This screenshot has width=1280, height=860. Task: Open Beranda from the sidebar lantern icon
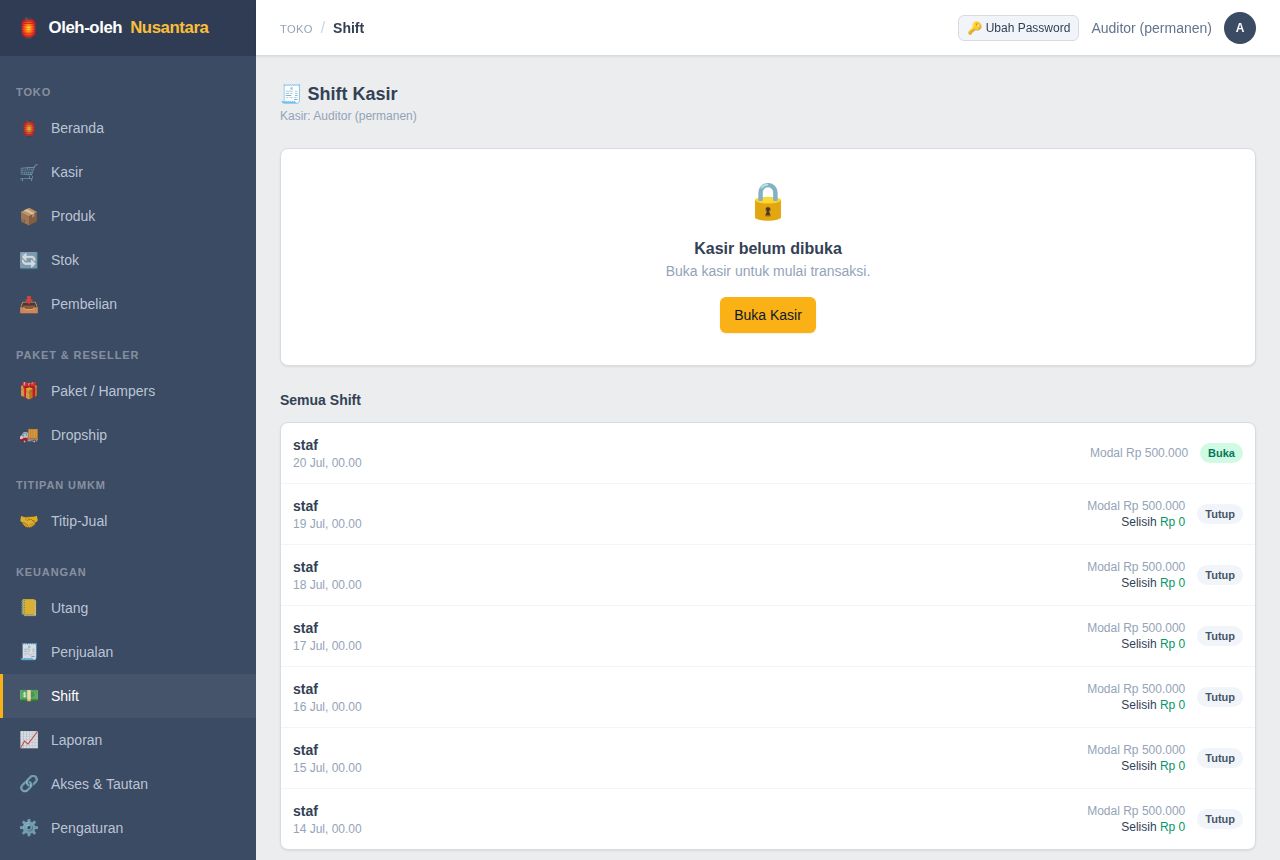(29, 128)
